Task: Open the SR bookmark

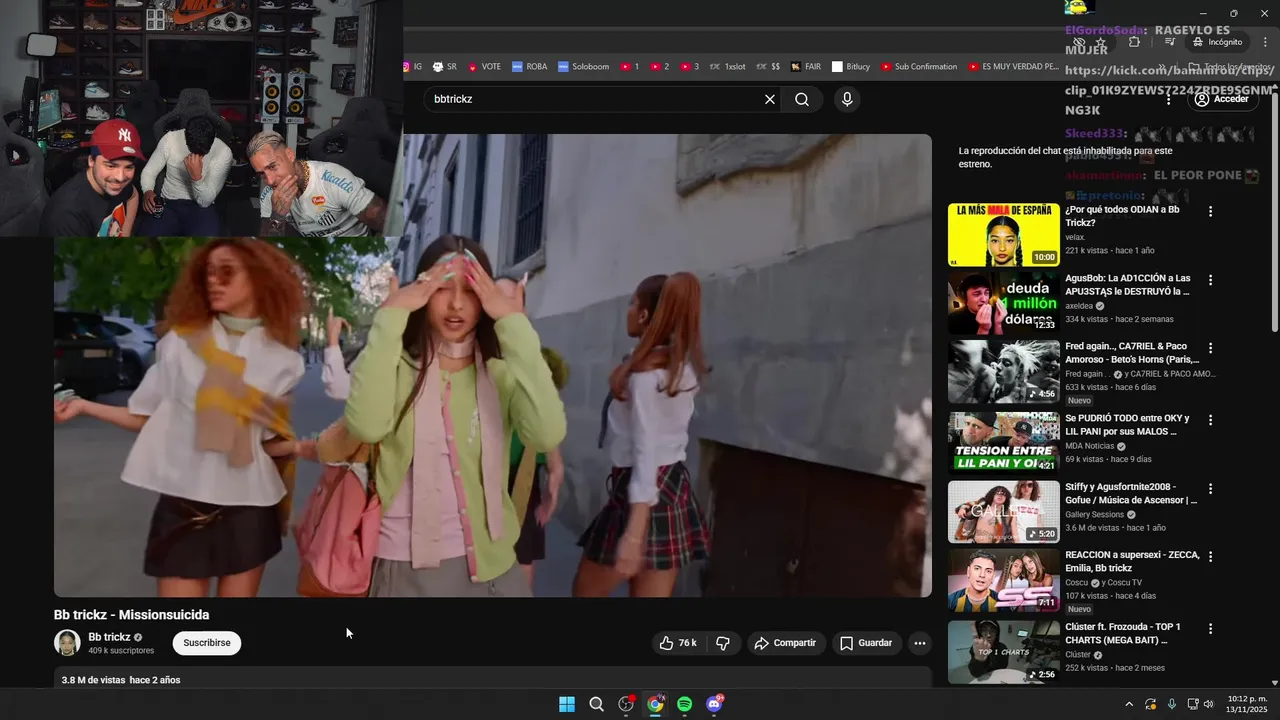Action: click(445, 67)
